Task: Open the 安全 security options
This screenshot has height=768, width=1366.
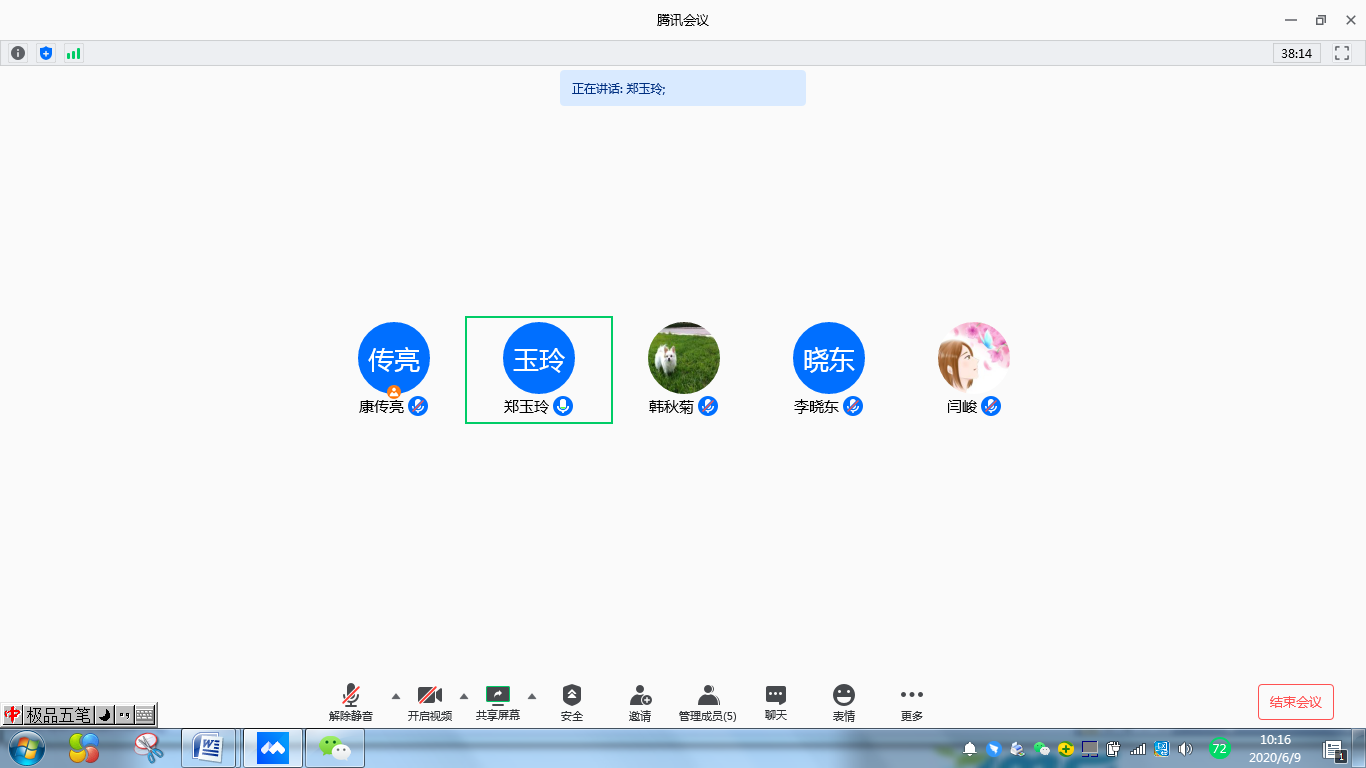Action: (572, 703)
